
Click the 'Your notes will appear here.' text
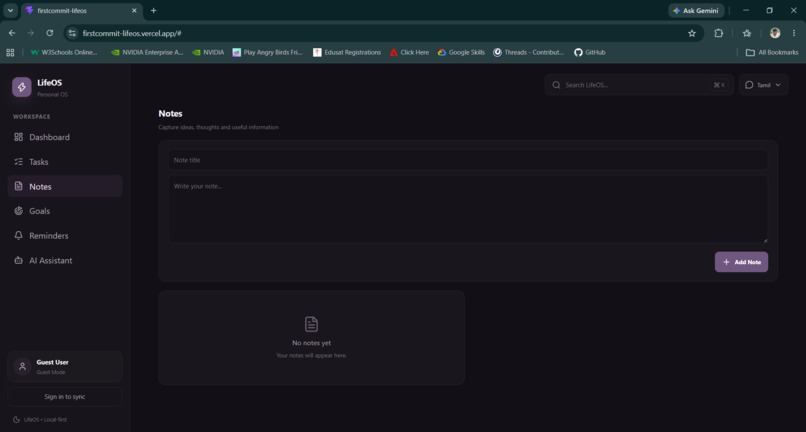point(312,355)
